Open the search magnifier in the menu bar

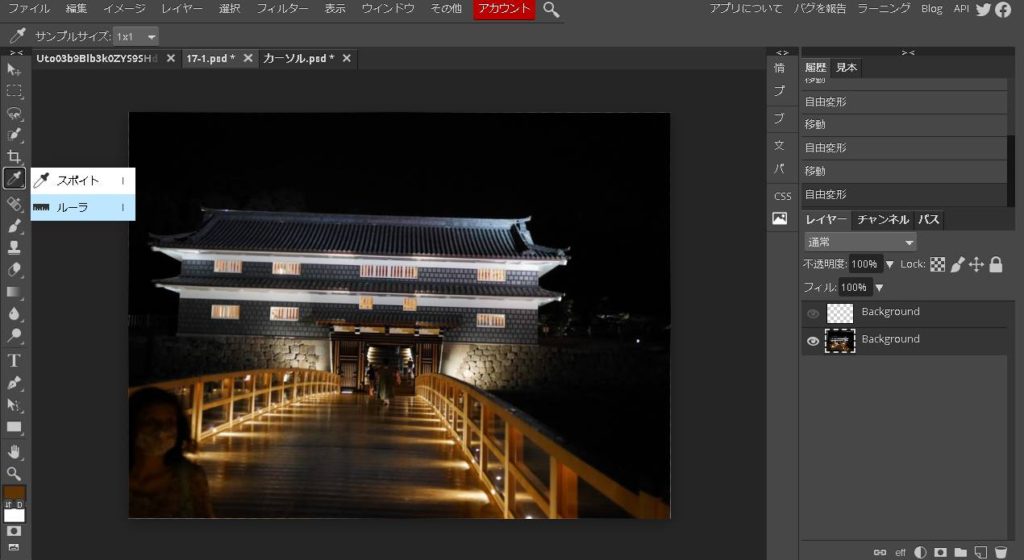click(551, 10)
